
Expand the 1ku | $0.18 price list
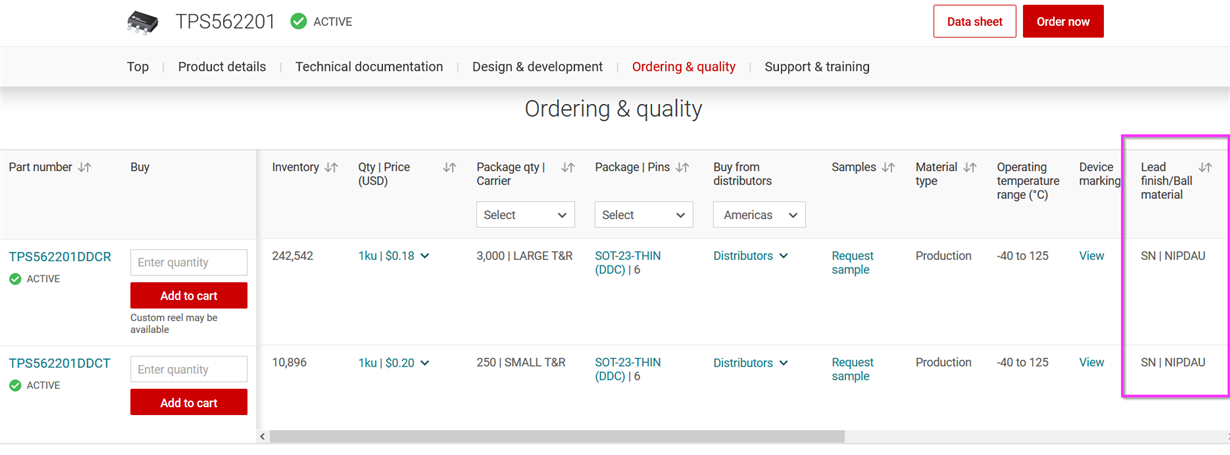pos(394,256)
